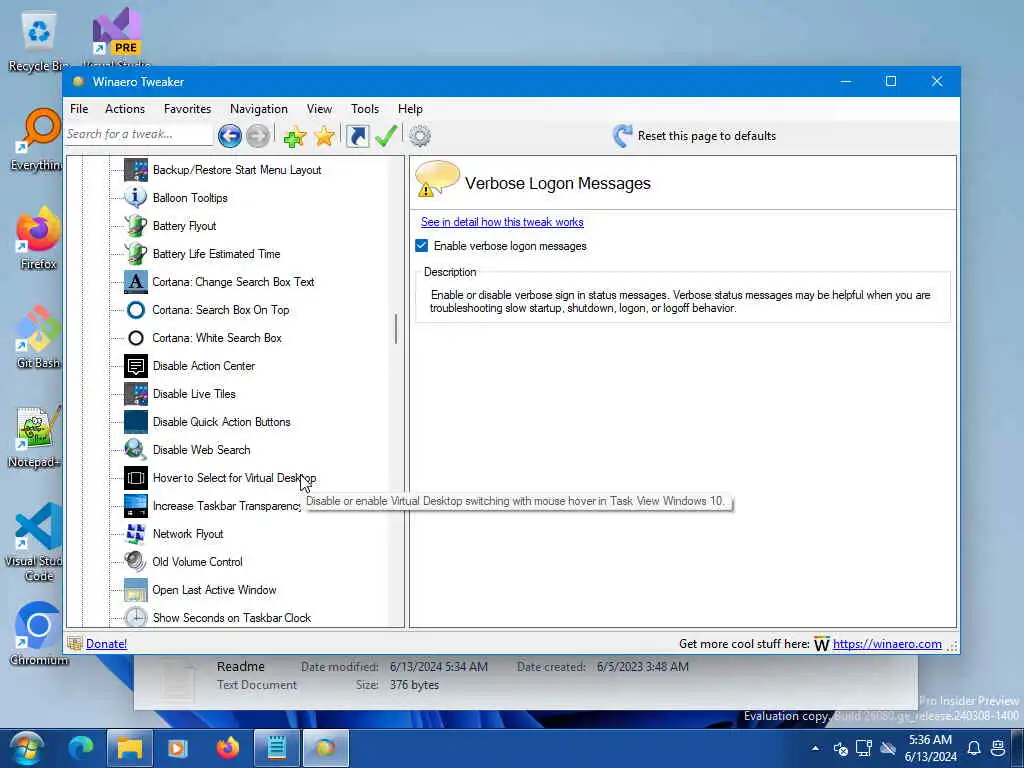
Task: Open Microsoft Edge from the taskbar
Action: [x=81, y=748]
